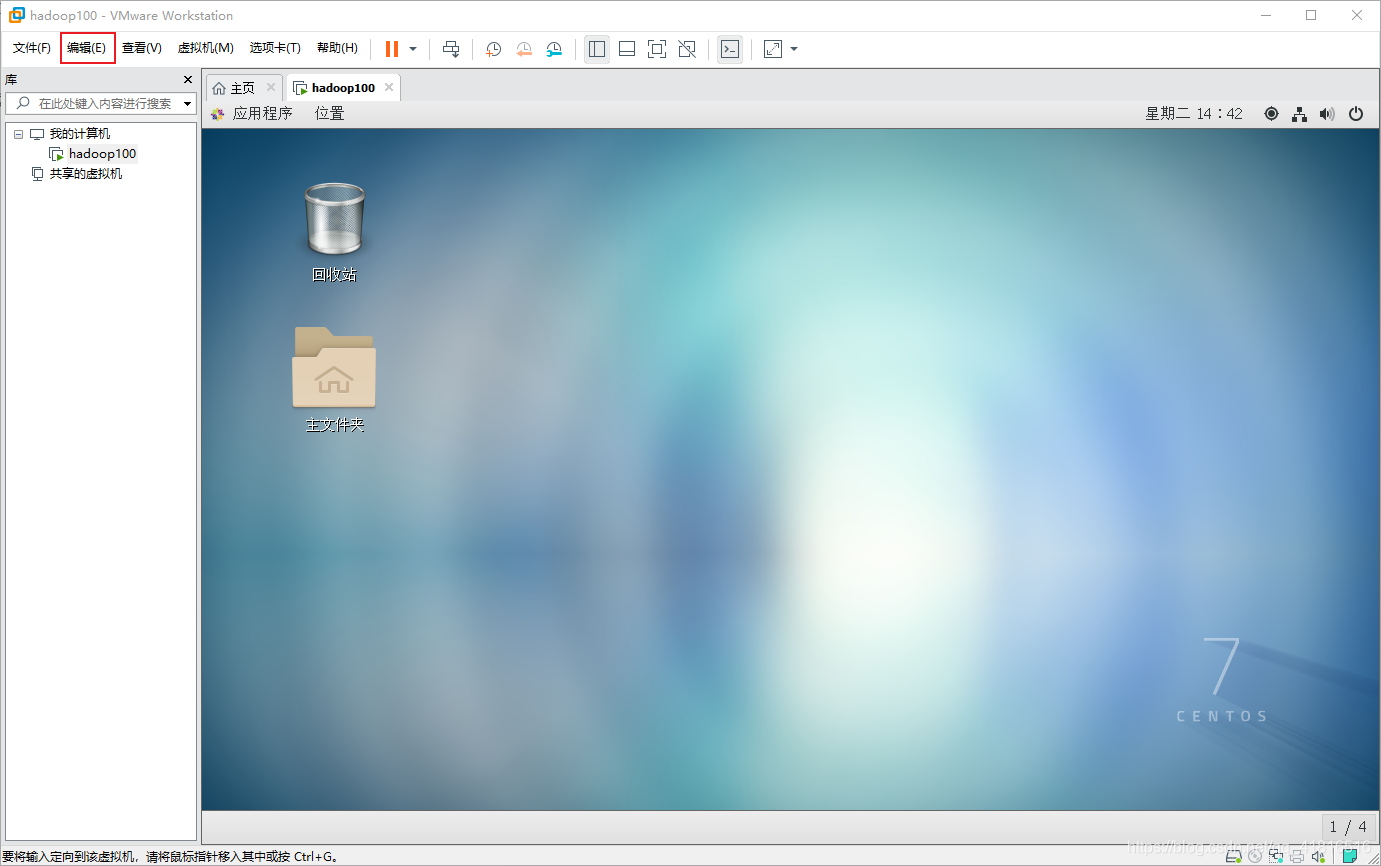Screen dimensions: 1381x866
Task: Revert to the previous snapshot
Action: pyautogui.click(x=524, y=49)
